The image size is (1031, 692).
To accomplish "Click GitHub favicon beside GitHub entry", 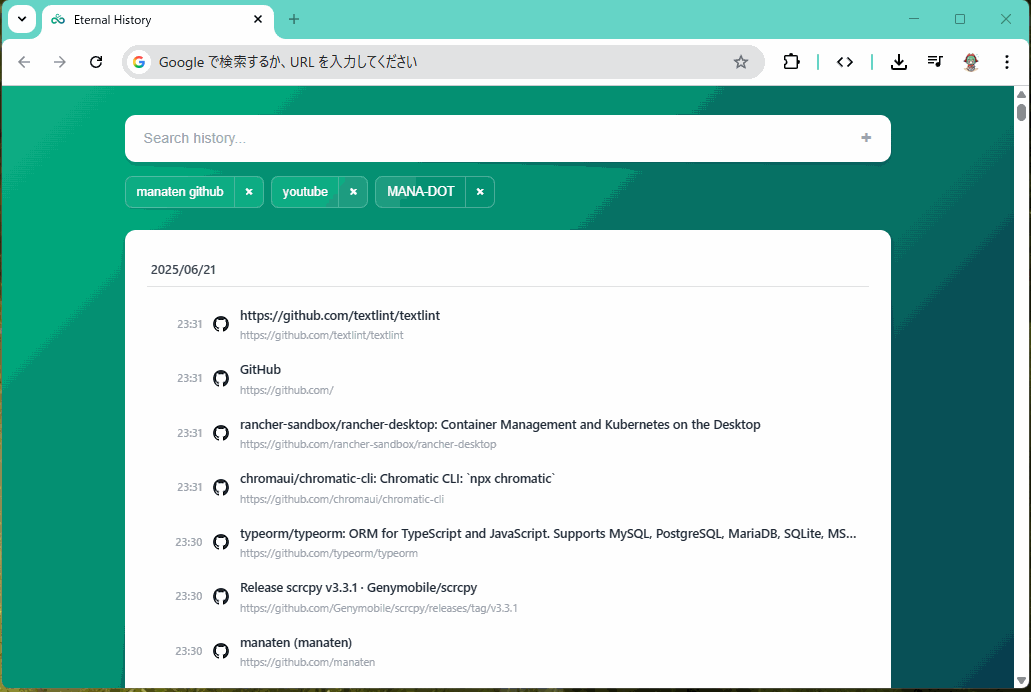I will point(221,378).
